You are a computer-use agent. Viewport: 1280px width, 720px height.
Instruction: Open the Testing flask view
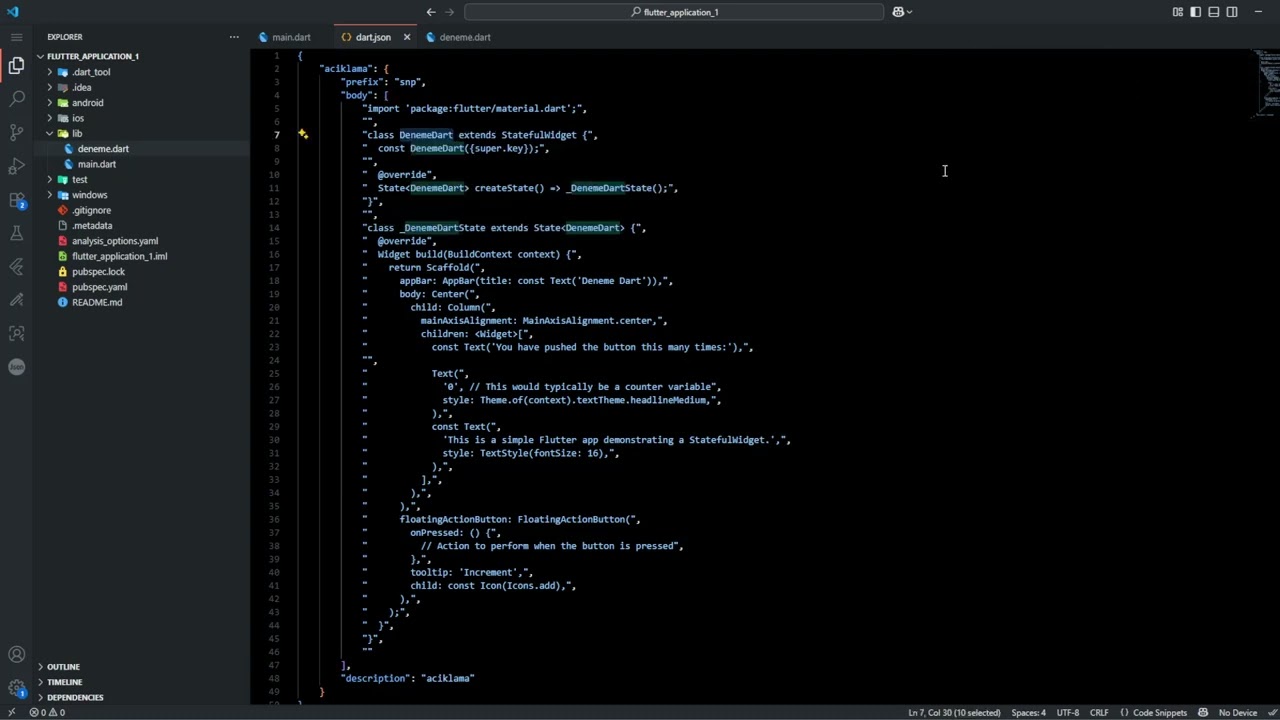[16, 233]
